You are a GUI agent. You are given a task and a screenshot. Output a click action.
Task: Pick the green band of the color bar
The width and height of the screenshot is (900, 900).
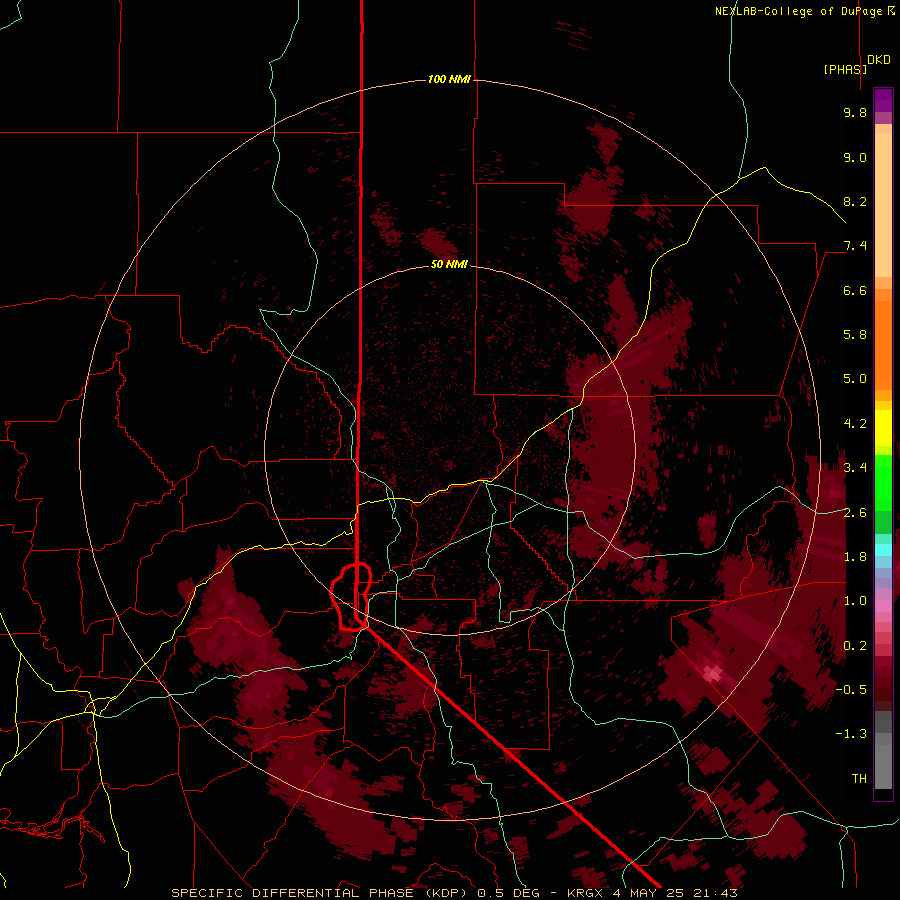pyautogui.click(x=883, y=482)
